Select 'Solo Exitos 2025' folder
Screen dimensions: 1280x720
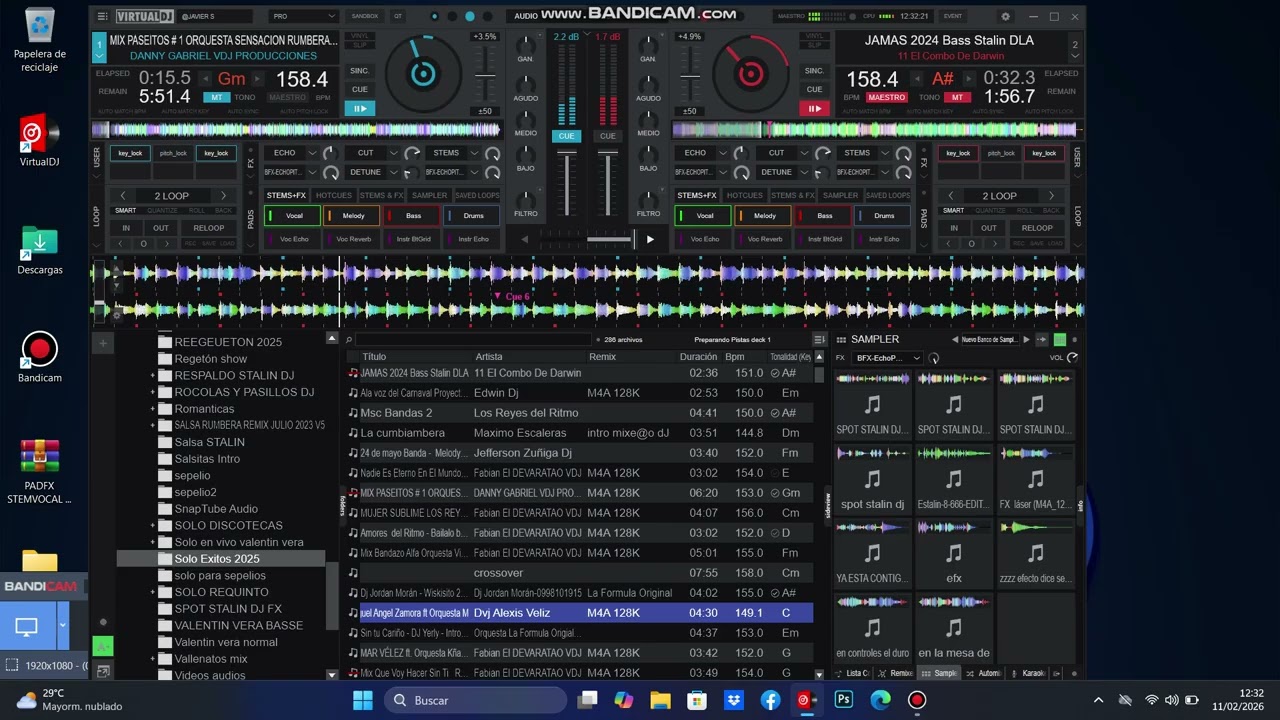pyautogui.click(x=216, y=559)
